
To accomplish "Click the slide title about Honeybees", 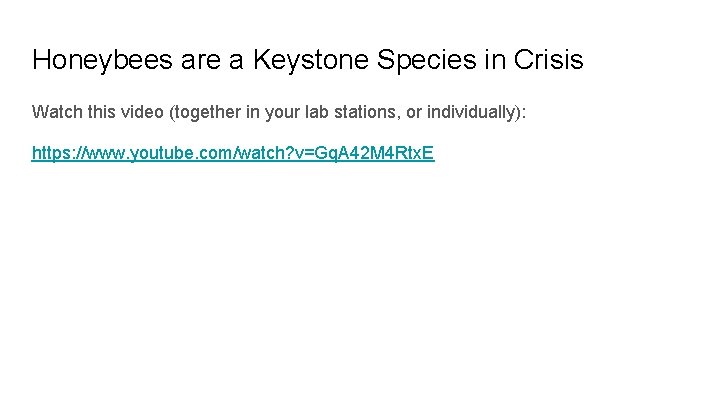I will click(307, 60).
